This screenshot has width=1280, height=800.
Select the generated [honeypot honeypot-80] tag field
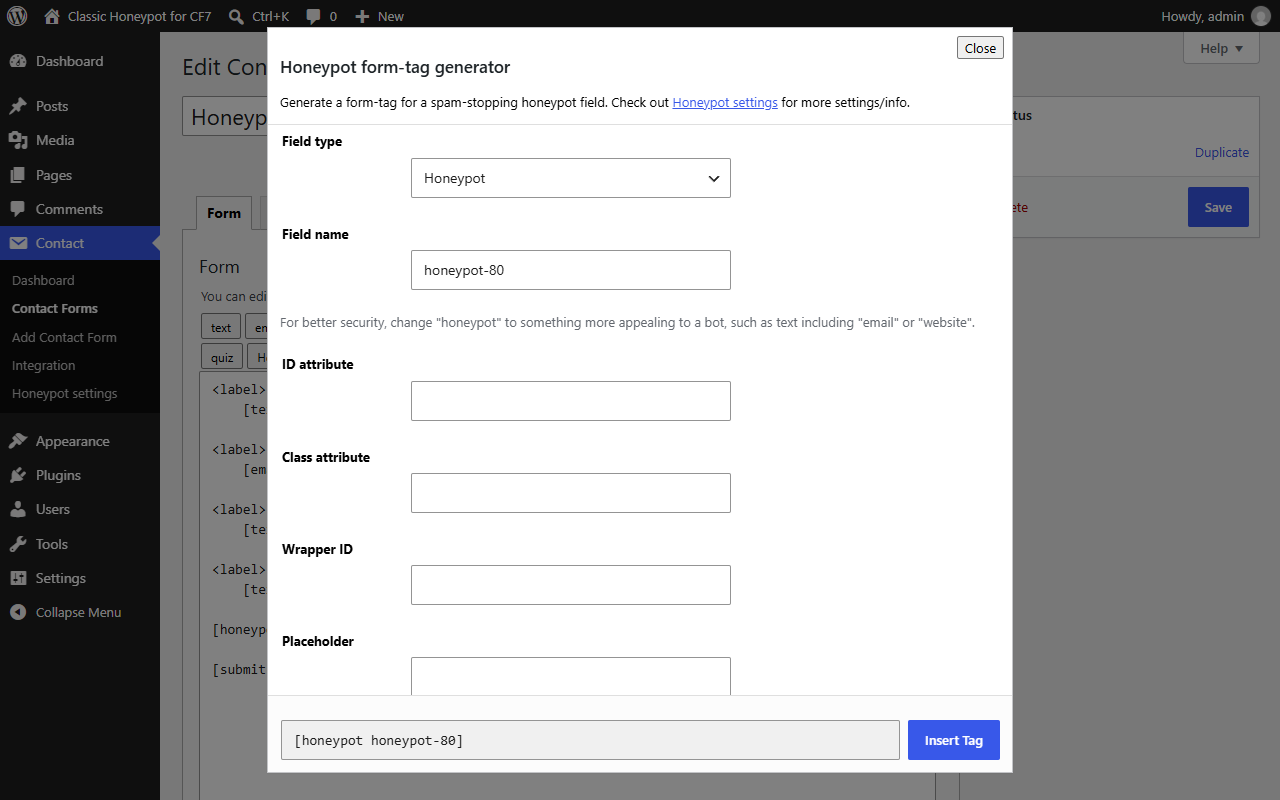point(590,740)
